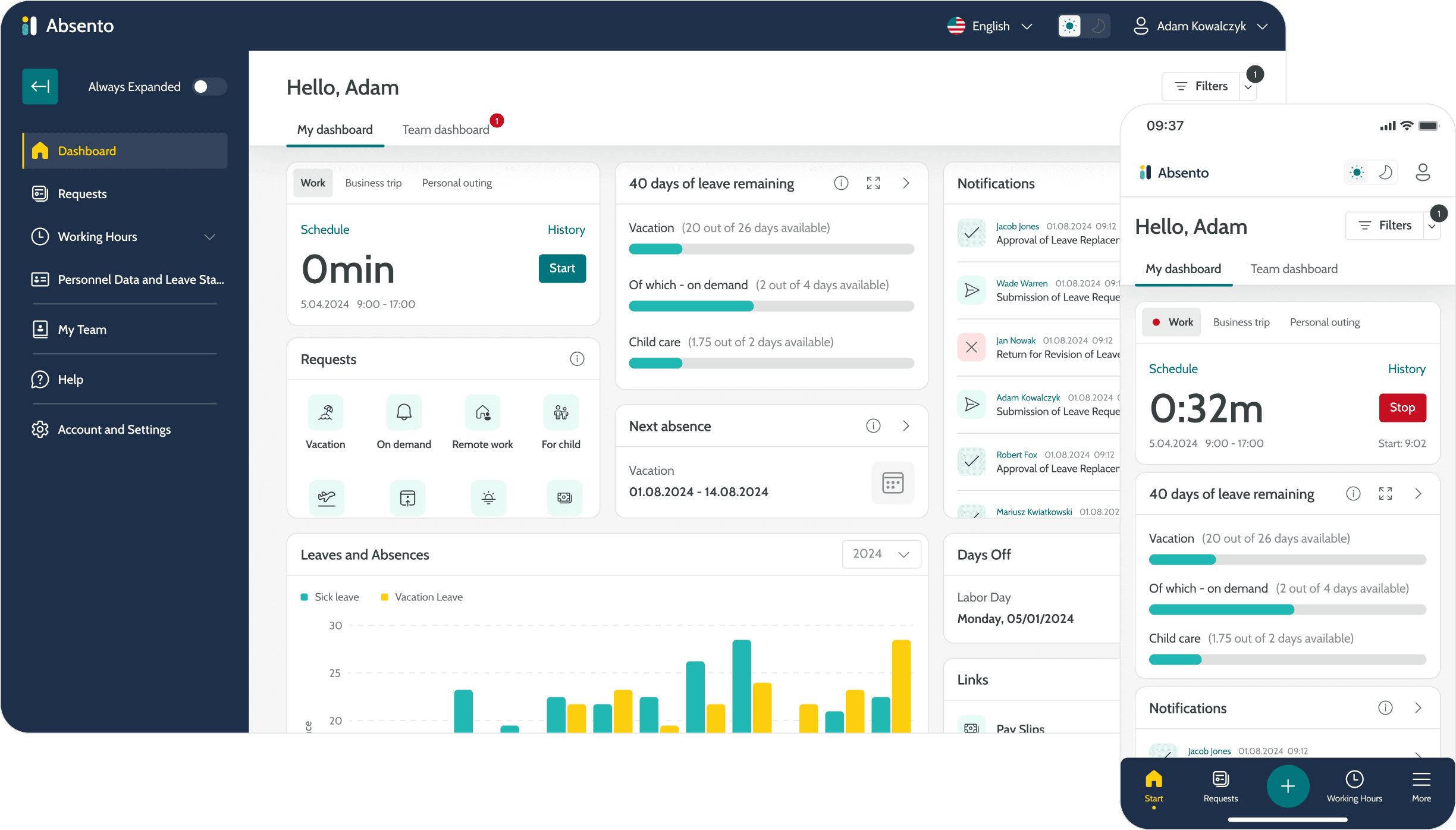Switch to the Team dashboard tab
This screenshot has width=1456, height=830.
click(445, 130)
